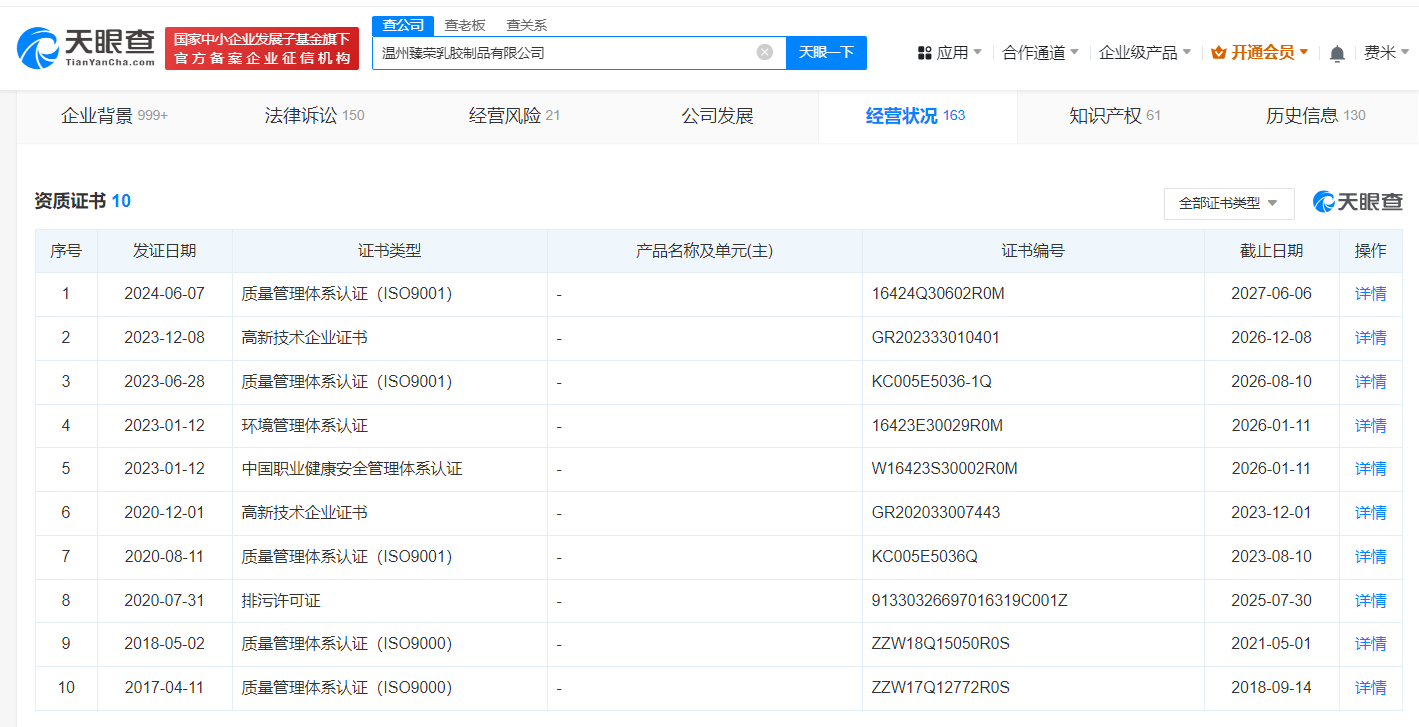Click the 产品名称及单元(主) column header
Screen dimensions: 1419x727
tap(704, 251)
